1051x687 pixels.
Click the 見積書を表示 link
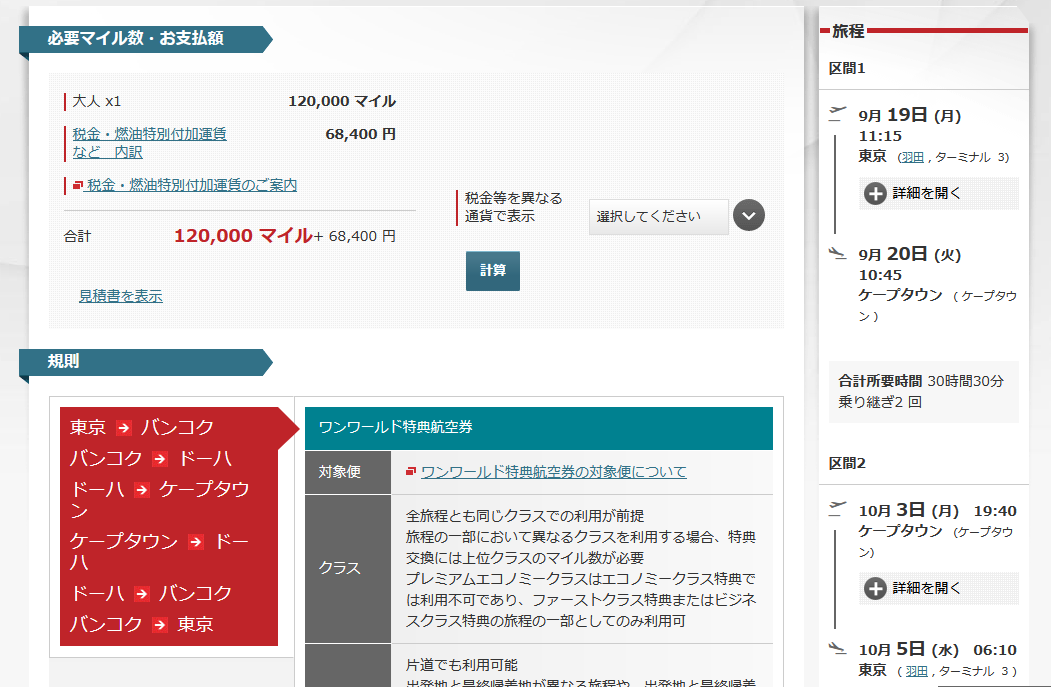click(121, 296)
